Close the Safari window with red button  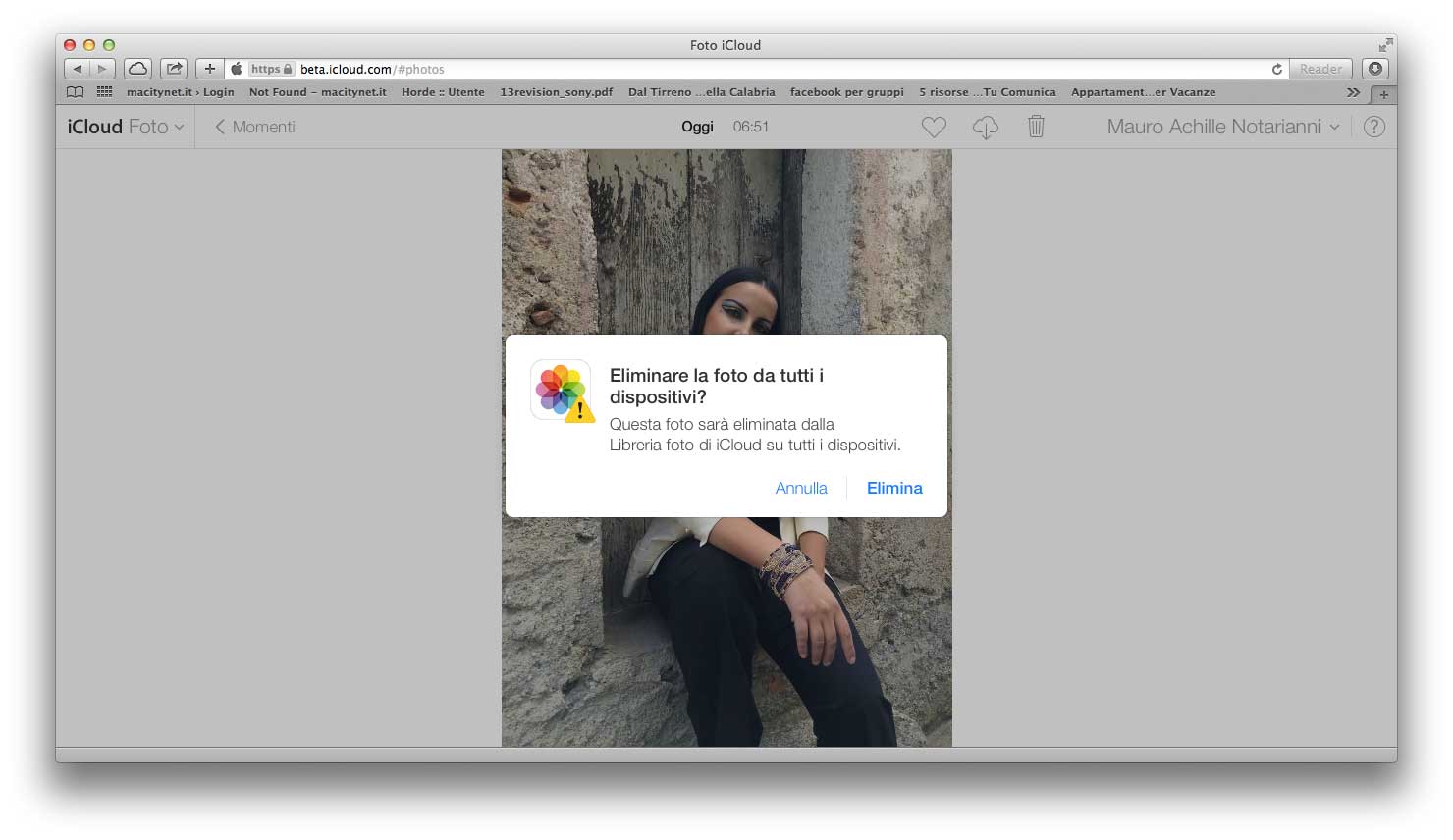70,45
